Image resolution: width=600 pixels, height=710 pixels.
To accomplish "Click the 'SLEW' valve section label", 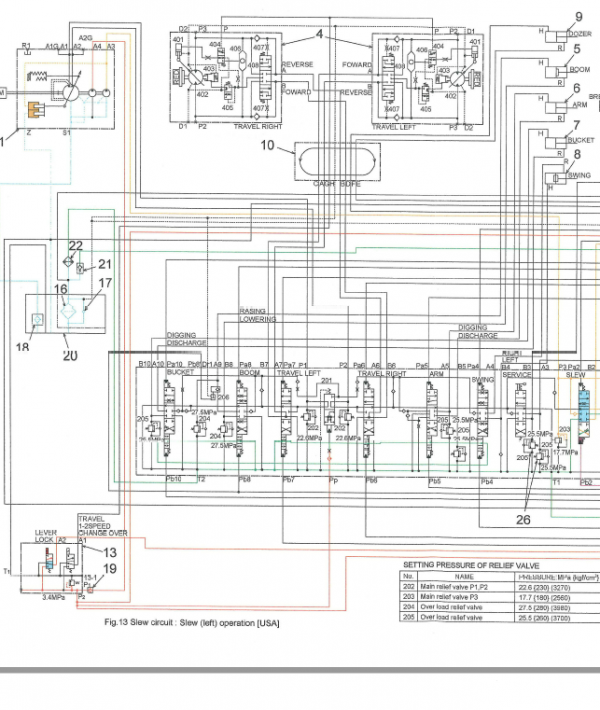I will click(x=575, y=375).
